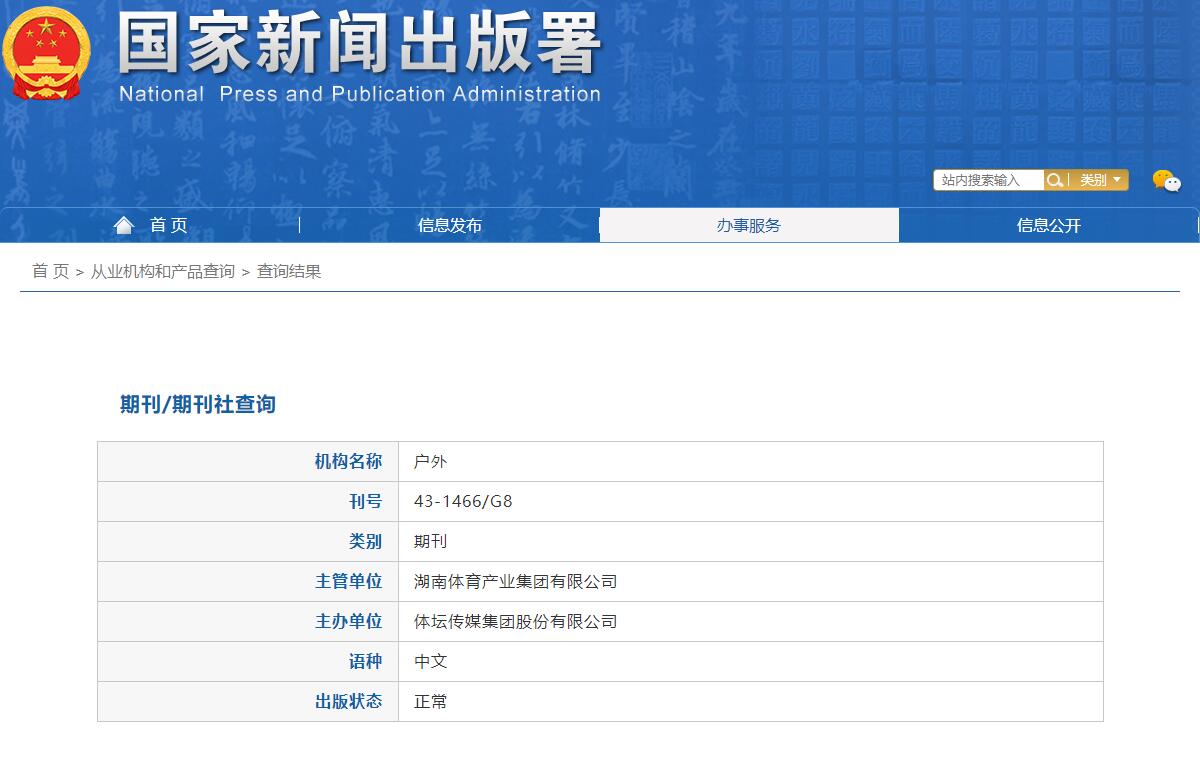This screenshot has width=1200, height=768.
Task: Click the 首页 breadcrumb link
Action: pos(50,271)
